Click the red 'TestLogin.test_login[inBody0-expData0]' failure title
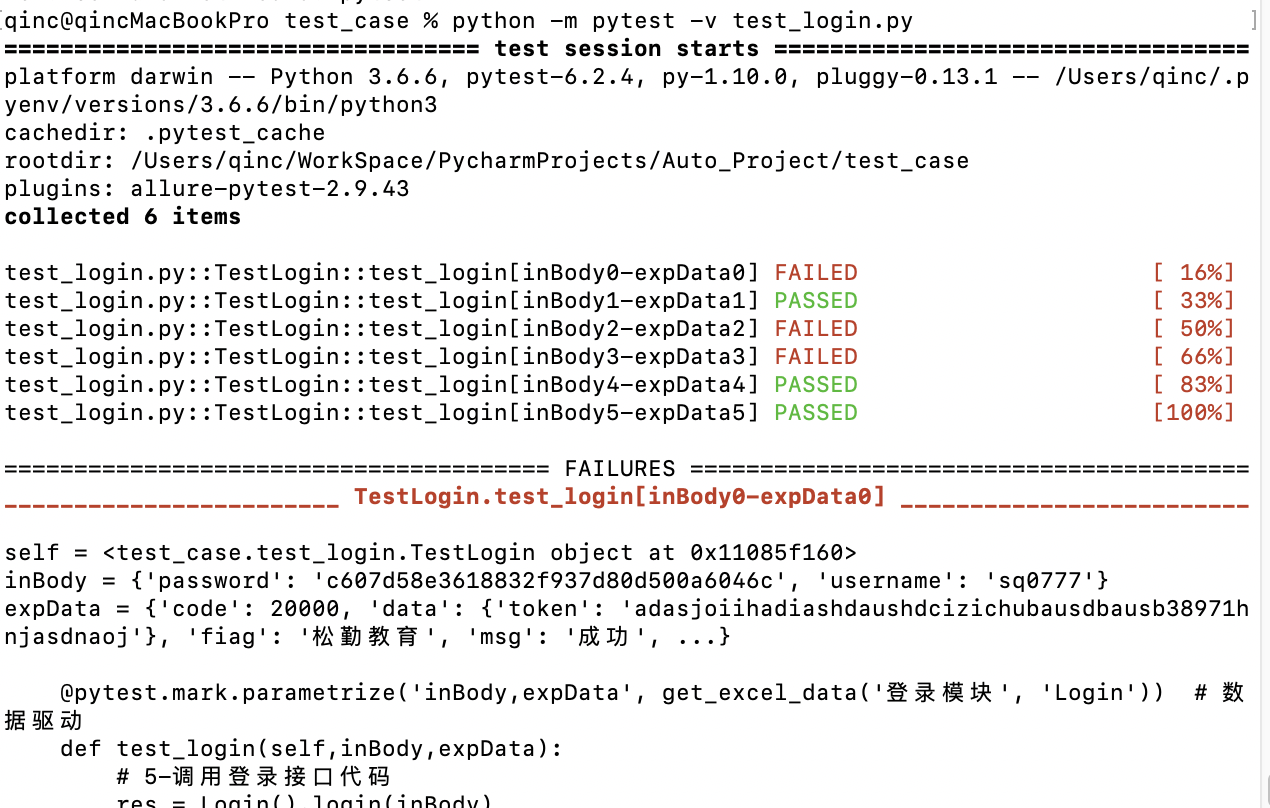Image resolution: width=1270 pixels, height=808 pixels. [620, 497]
